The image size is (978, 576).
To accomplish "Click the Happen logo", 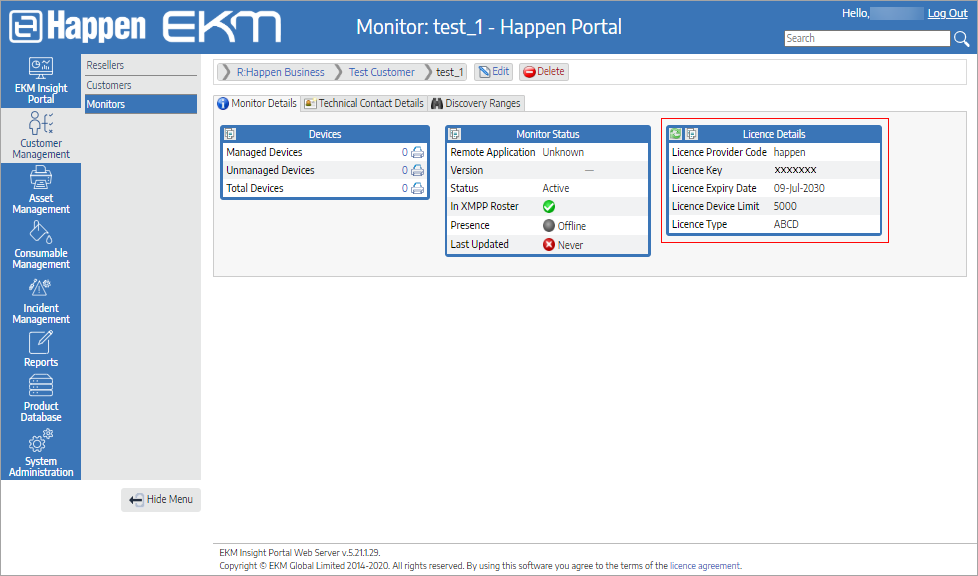I will 78,27.
